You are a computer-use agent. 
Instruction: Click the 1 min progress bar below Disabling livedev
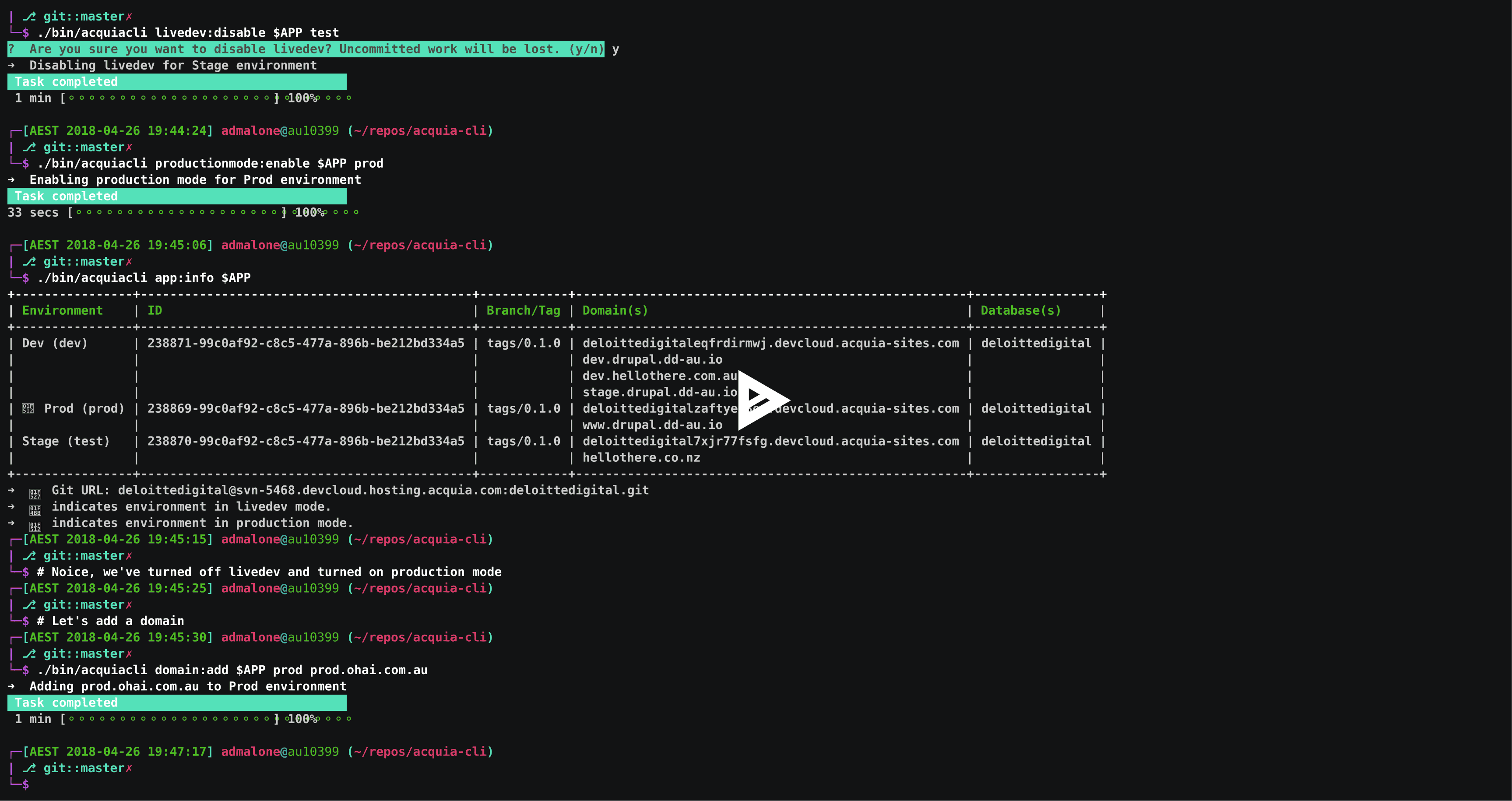pyautogui.click(x=183, y=98)
